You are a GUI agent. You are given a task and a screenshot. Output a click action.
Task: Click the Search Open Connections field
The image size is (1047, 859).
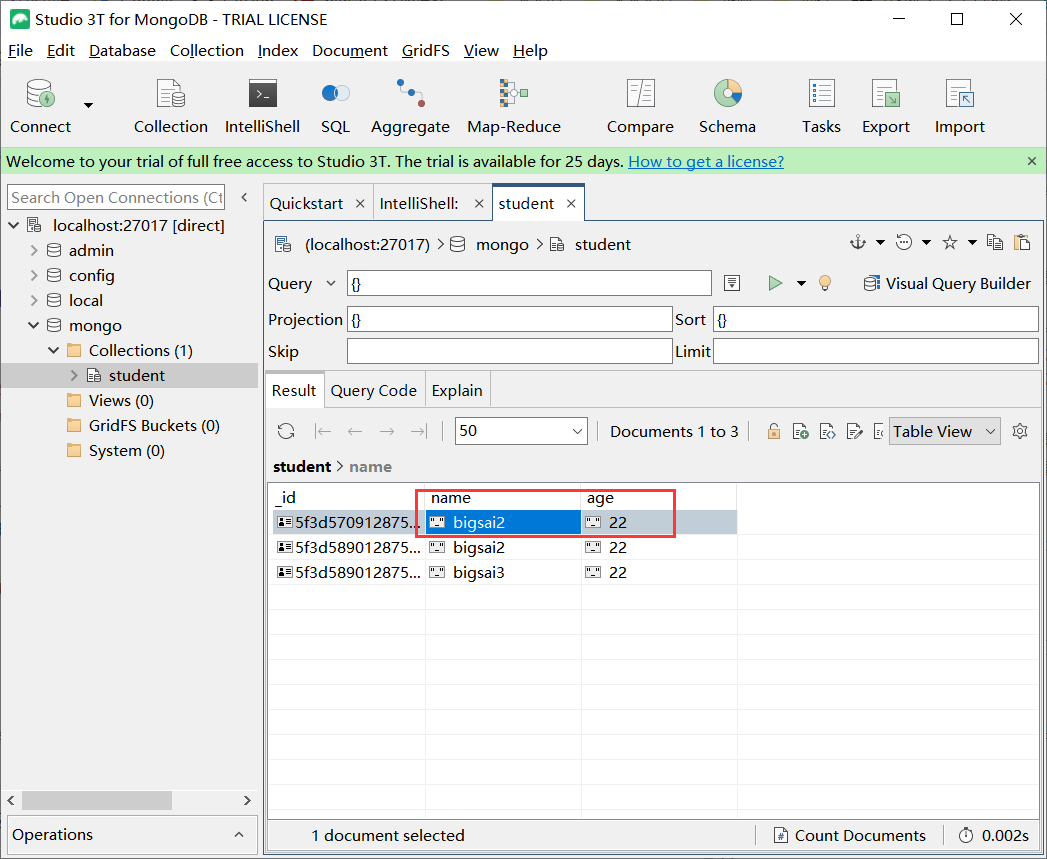pyautogui.click(x=116, y=198)
